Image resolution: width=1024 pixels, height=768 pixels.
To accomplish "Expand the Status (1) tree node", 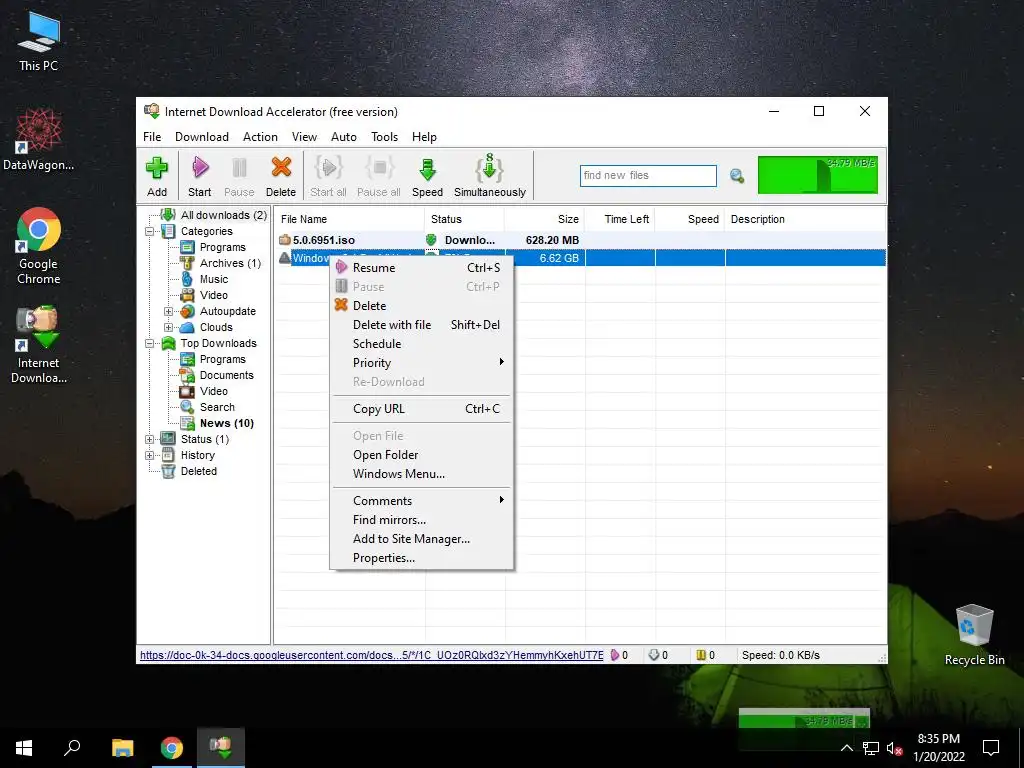I will [150, 440].
